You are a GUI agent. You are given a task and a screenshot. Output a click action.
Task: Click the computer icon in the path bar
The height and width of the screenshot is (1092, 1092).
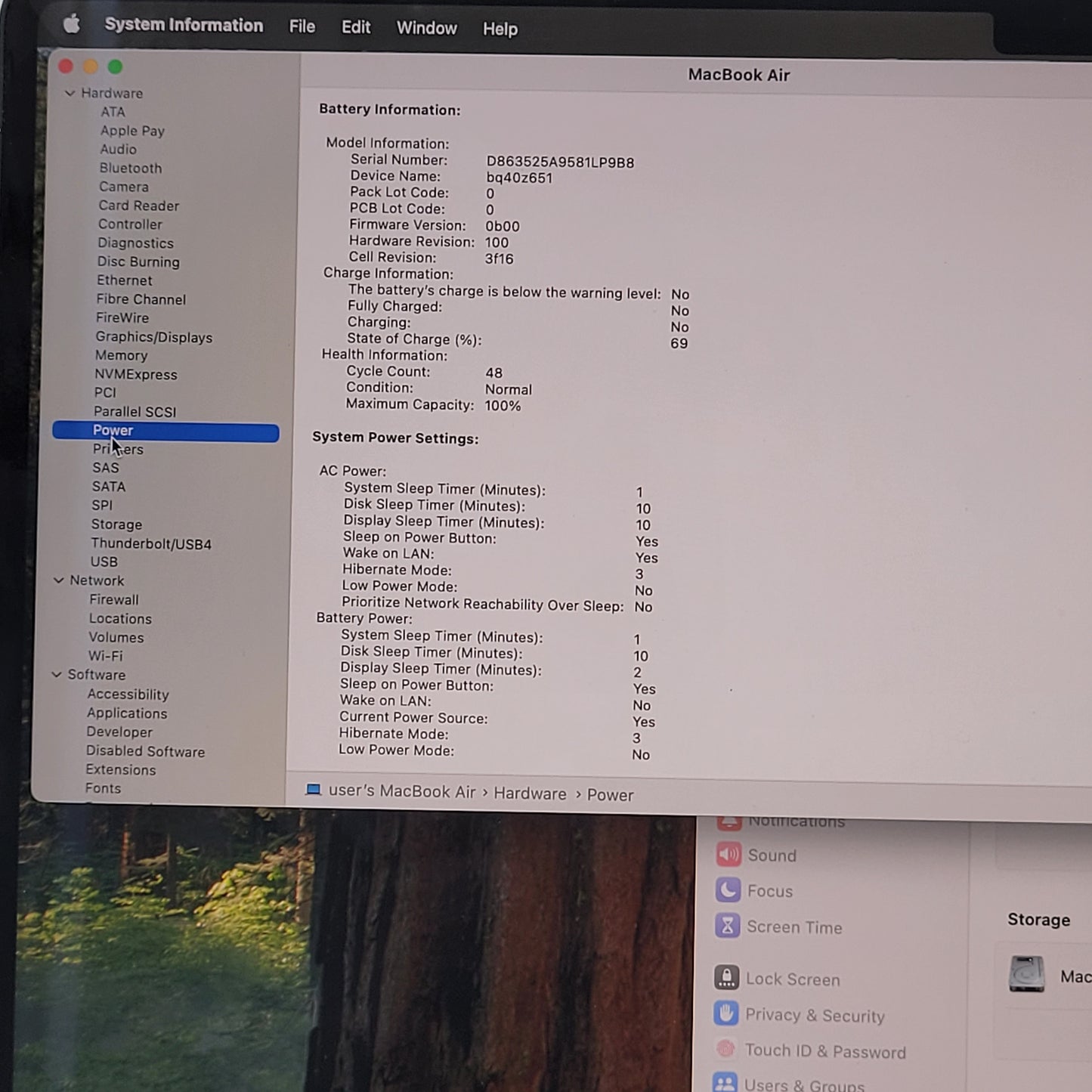[x=313, y=790]
